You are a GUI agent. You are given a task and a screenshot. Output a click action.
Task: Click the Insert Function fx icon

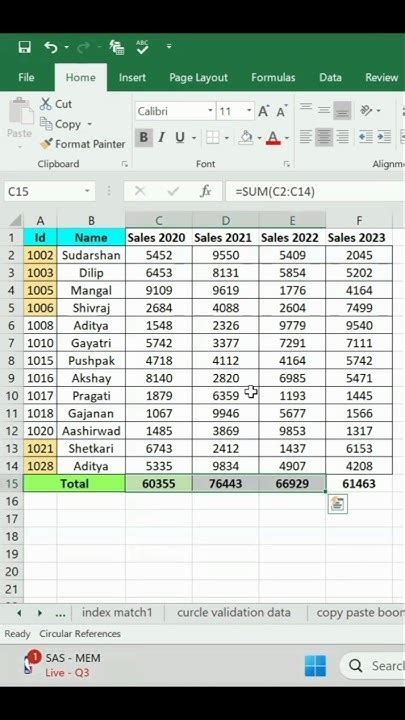click(x=206, y=191)
